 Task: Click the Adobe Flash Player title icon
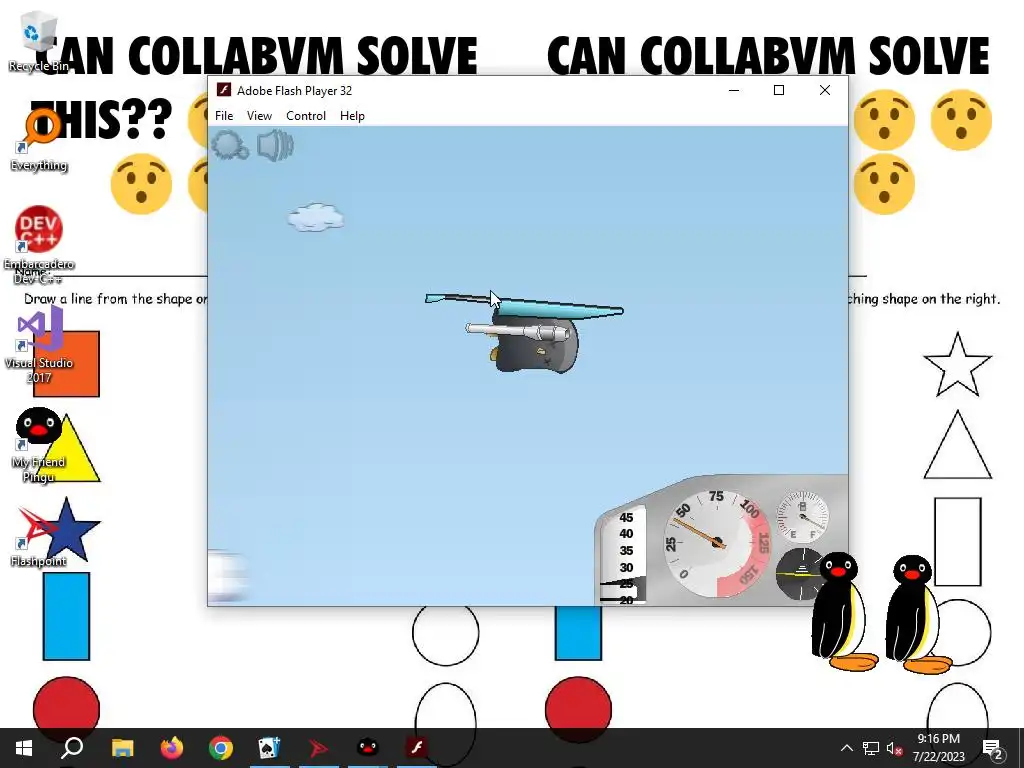(x=224, y=90)
